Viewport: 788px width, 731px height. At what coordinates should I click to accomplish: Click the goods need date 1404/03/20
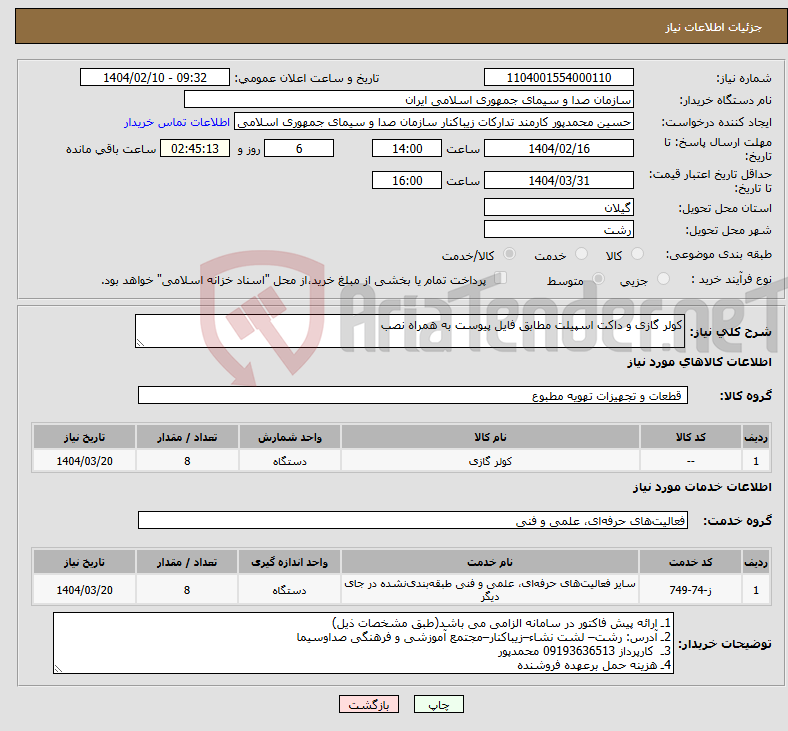(84, 461)
